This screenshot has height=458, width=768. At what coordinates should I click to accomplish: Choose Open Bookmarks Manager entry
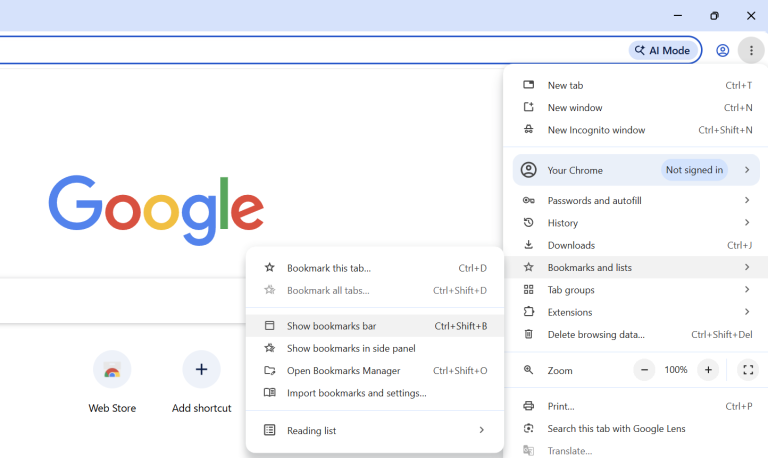coord(375,371)
